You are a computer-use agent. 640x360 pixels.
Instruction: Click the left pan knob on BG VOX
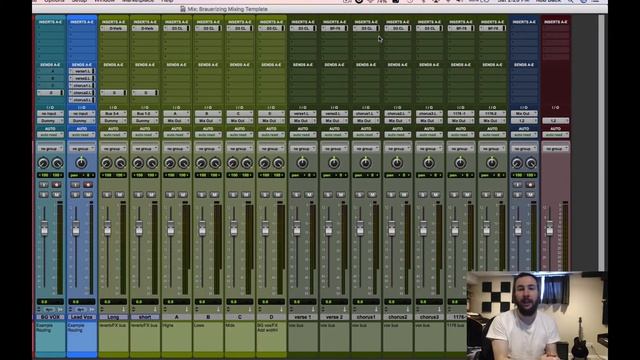[x=43, y=163]
